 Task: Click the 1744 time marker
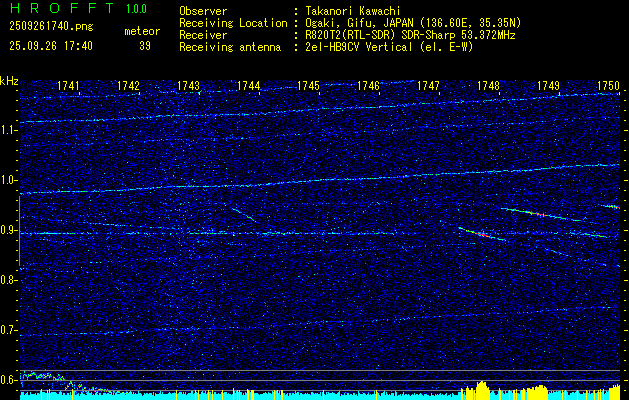[x=249, y=85]
